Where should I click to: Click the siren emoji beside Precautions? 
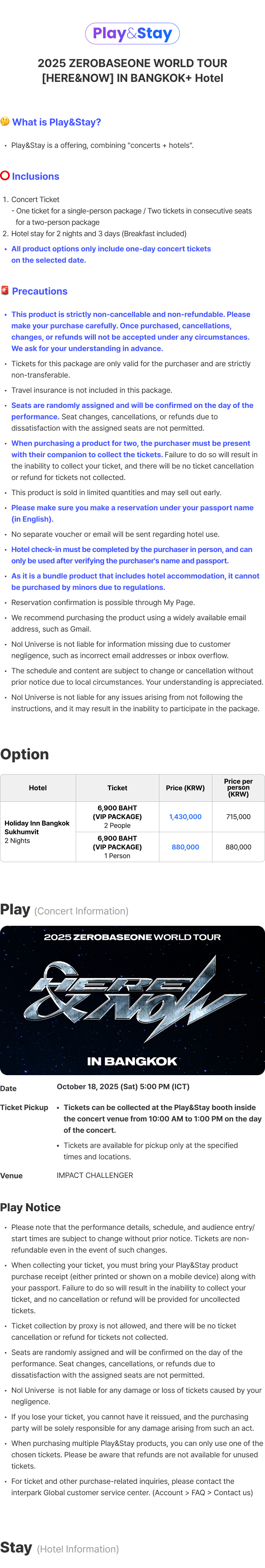pos(5,290)
